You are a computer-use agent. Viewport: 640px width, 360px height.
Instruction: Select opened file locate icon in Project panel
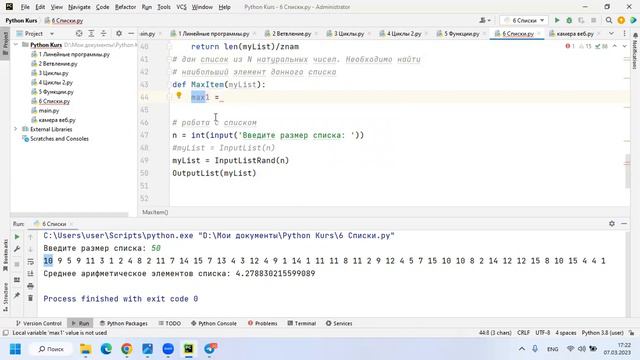tap(79, 33)
